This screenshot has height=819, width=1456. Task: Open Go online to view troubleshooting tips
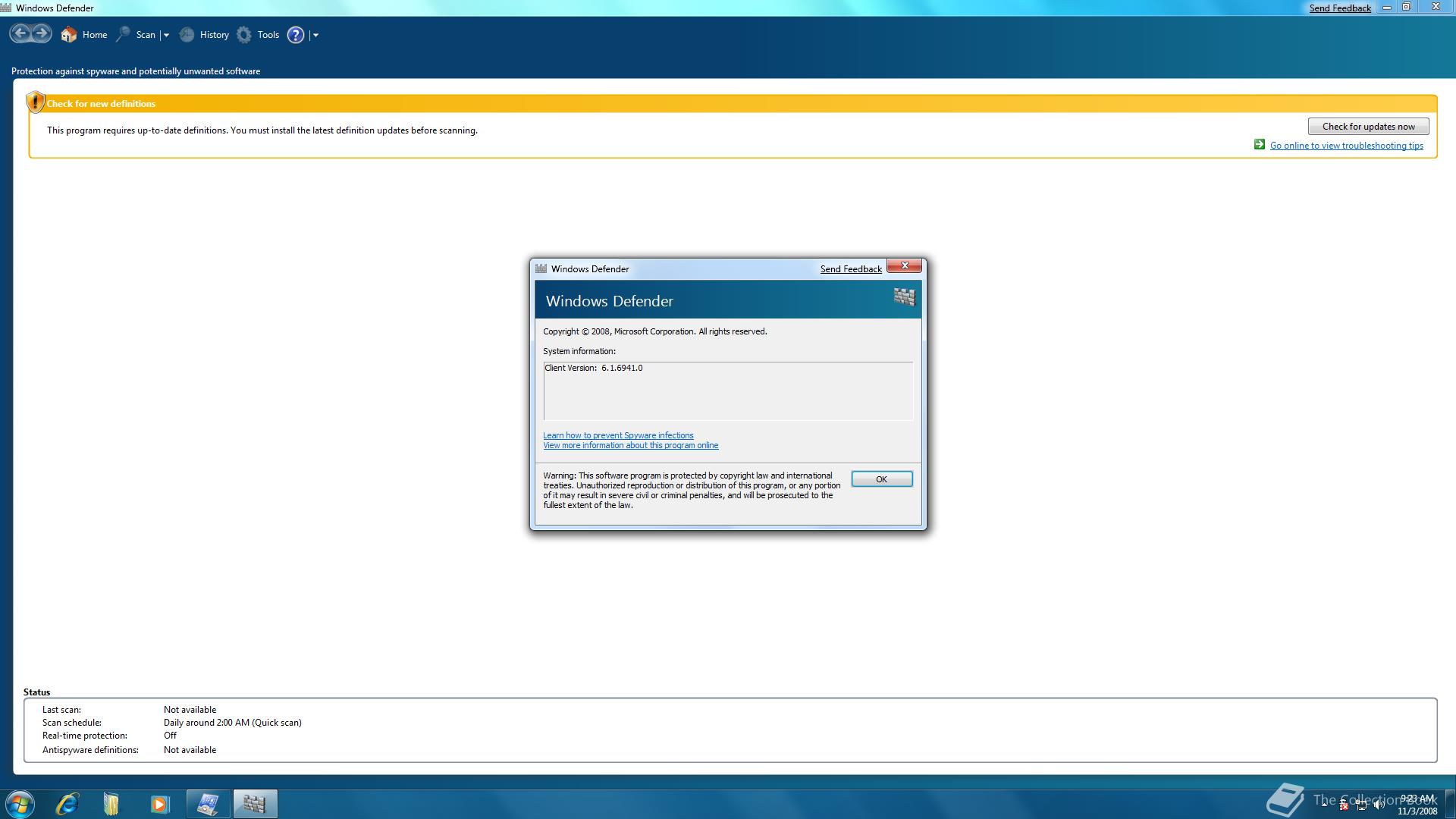(x=1347, y=146)
